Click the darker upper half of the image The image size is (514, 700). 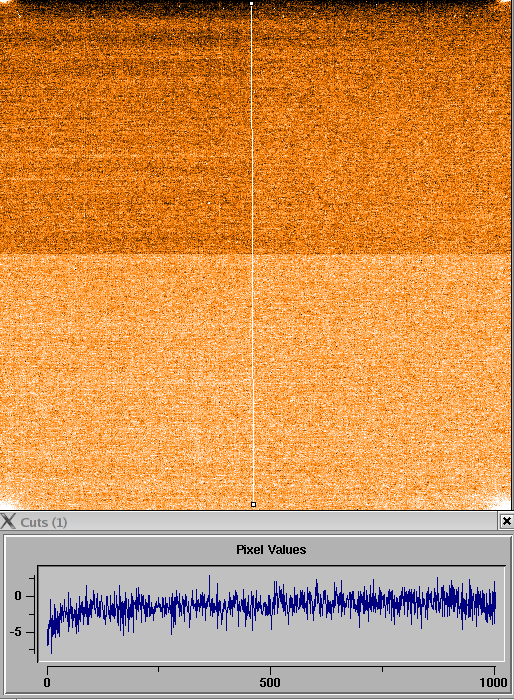pyautogui.click(x=125, y=134)
